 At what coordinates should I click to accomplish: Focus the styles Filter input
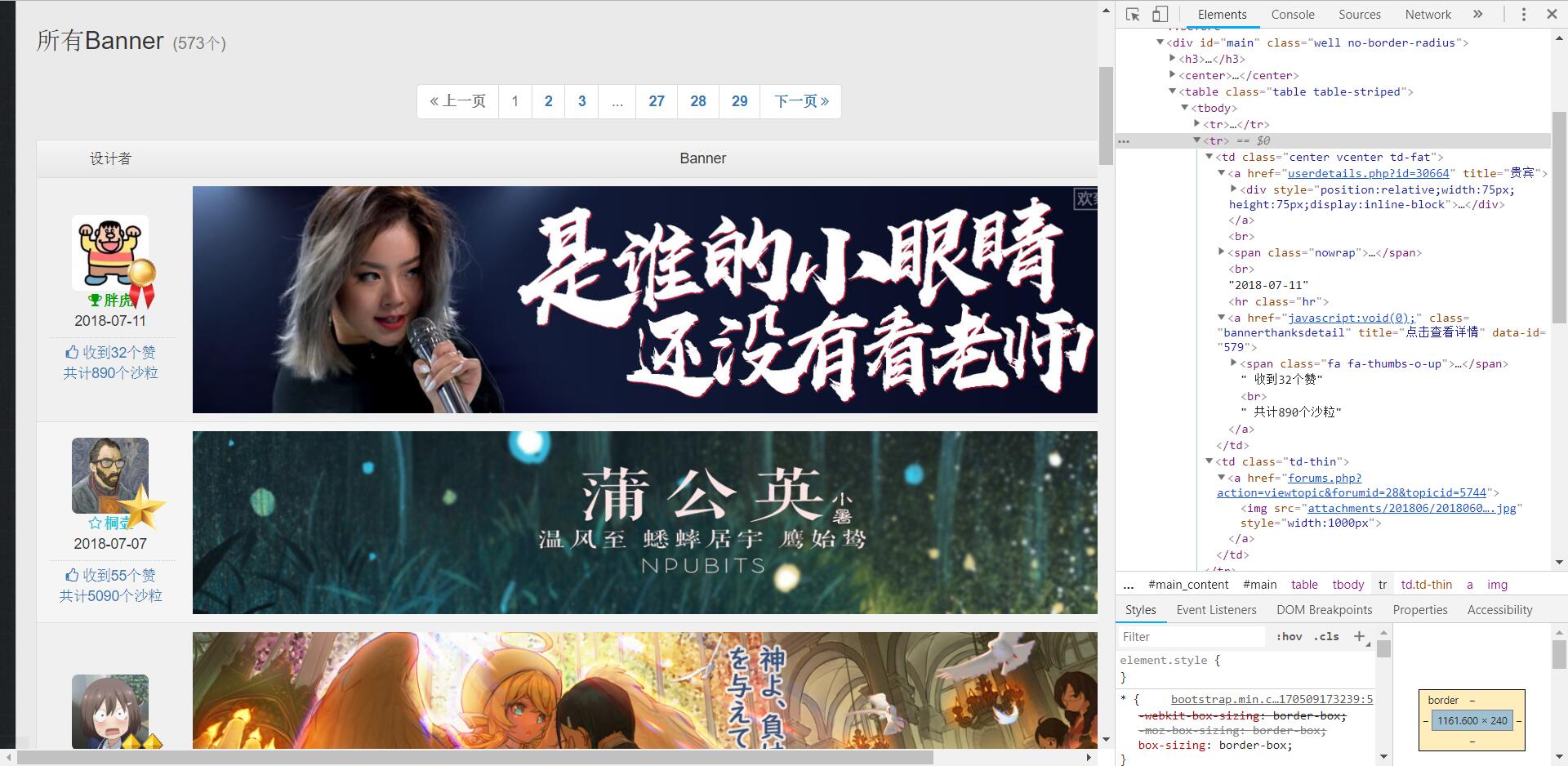pos(1191,636)
